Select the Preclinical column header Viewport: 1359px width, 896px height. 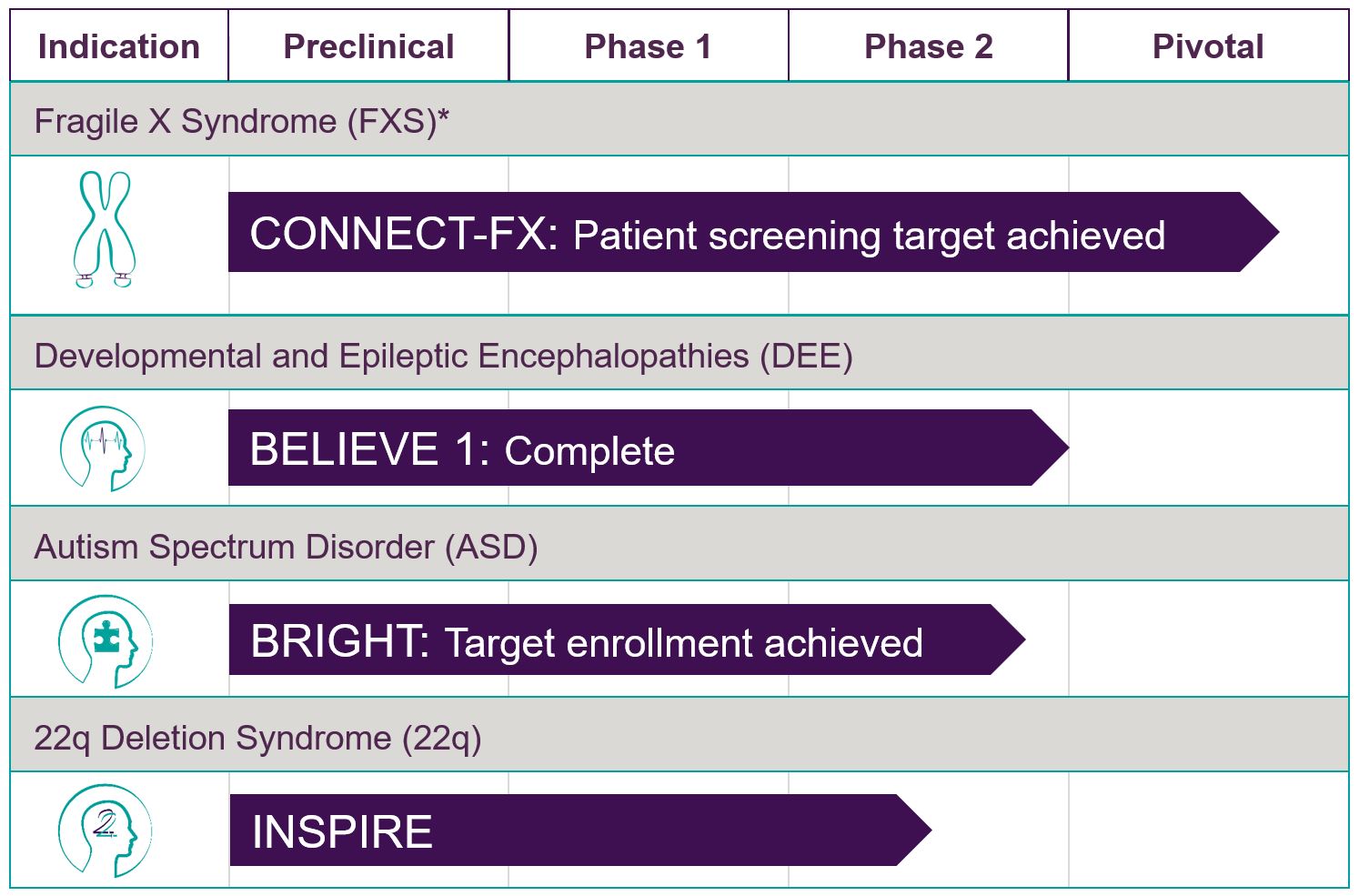(x=368, y=46)
